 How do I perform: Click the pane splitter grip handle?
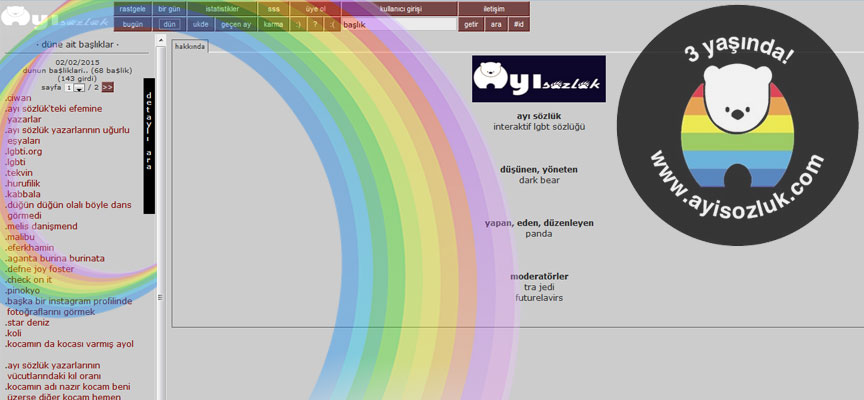[161, 297]
